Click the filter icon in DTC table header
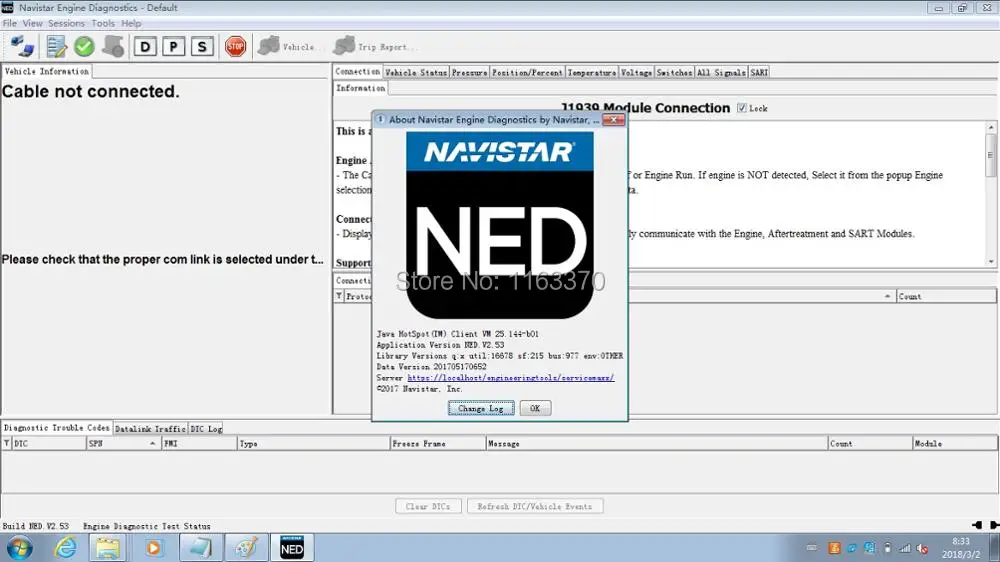Viewport: 1000px width, 562px height. click(x=6, y=443)
